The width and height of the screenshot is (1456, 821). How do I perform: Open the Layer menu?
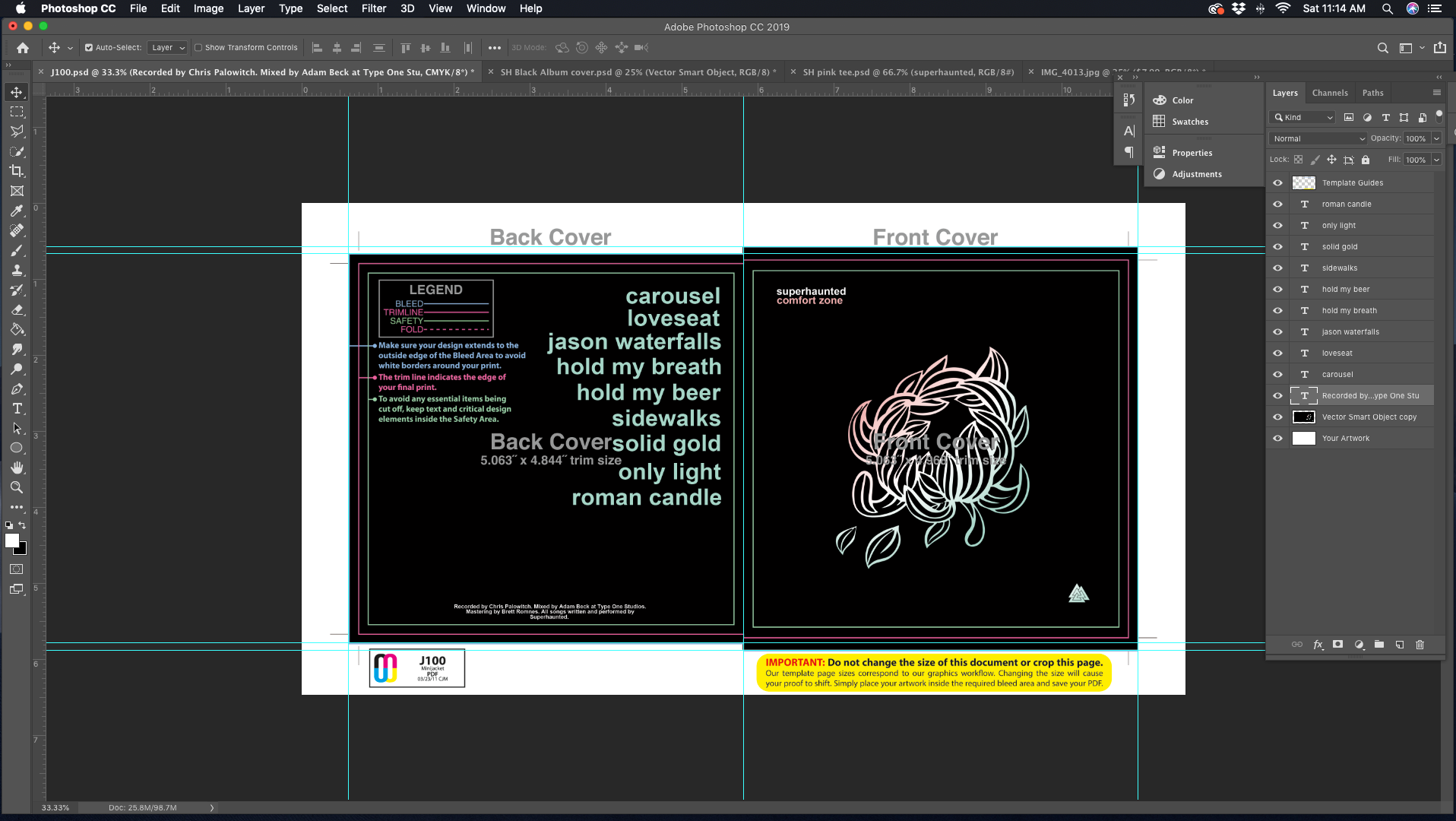251,8
